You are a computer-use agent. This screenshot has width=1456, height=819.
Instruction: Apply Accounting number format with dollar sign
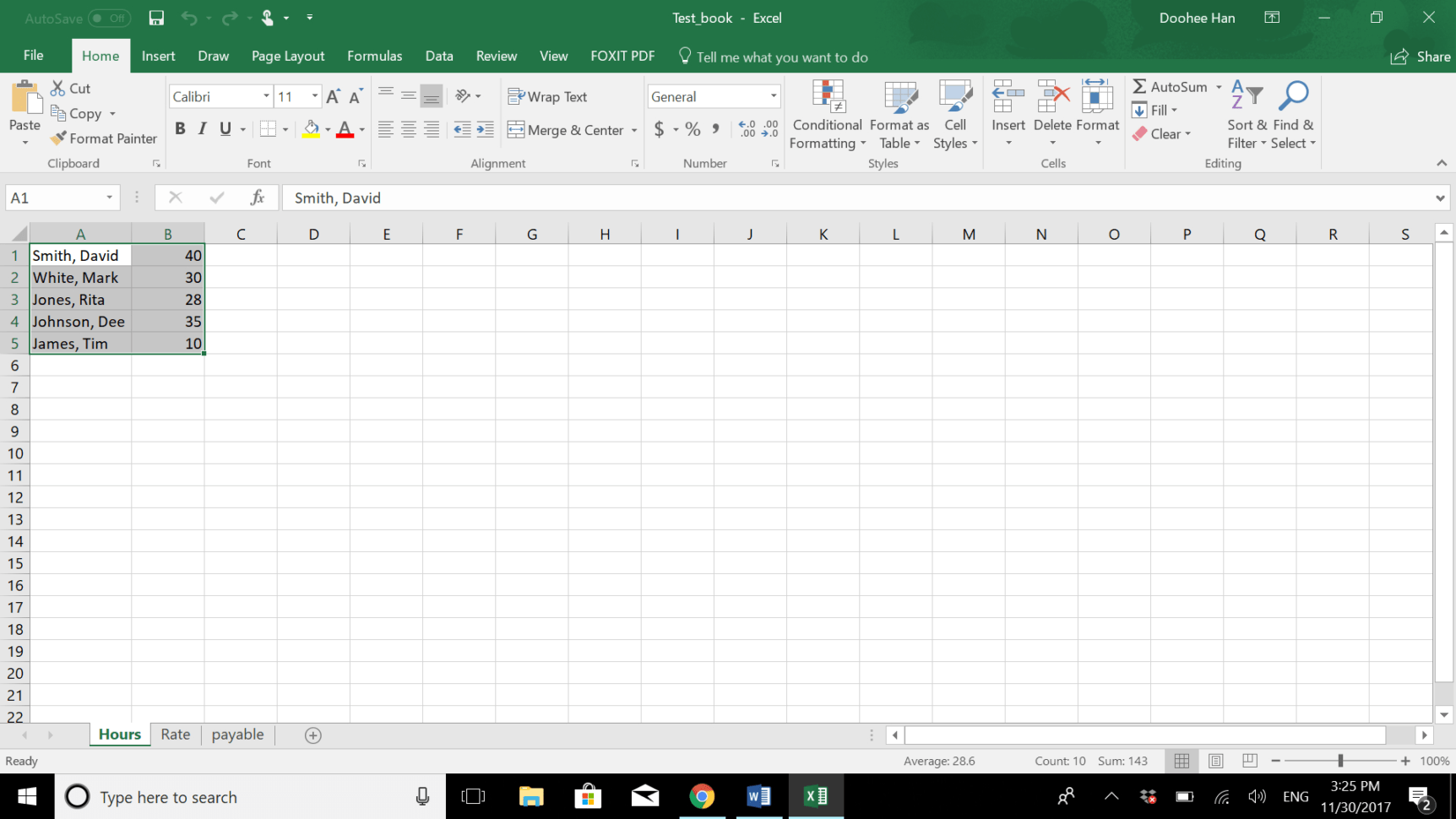click(658, 129)
